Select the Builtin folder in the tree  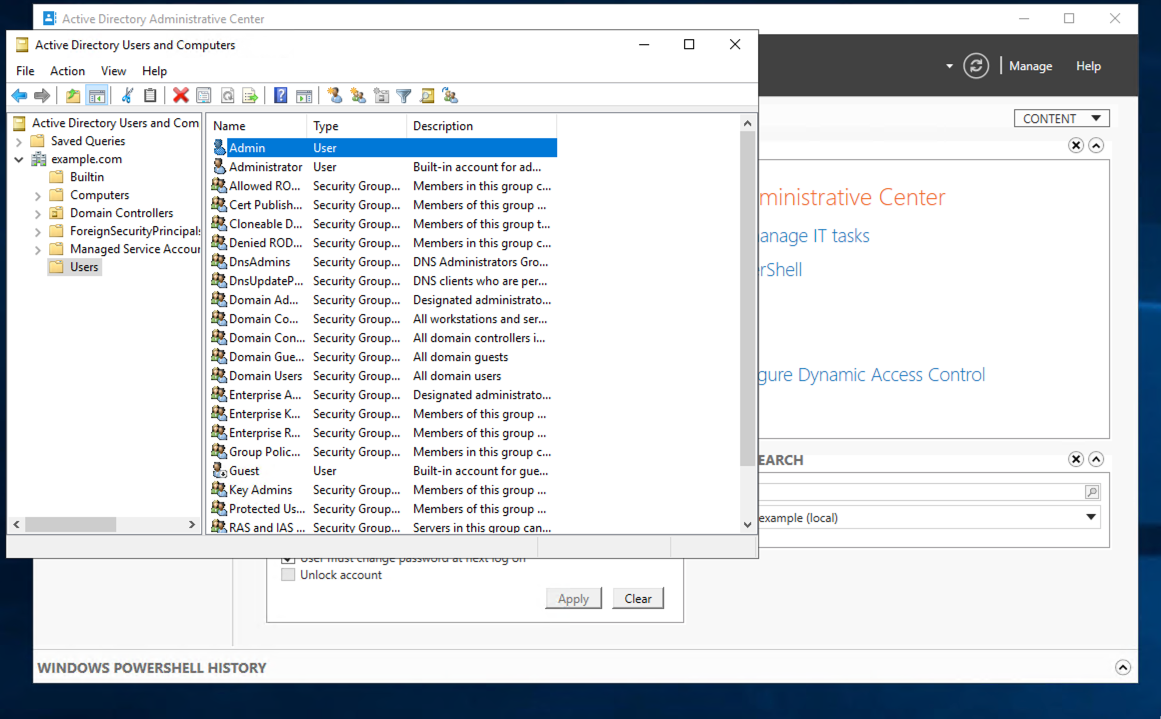[x=87, y=177]
